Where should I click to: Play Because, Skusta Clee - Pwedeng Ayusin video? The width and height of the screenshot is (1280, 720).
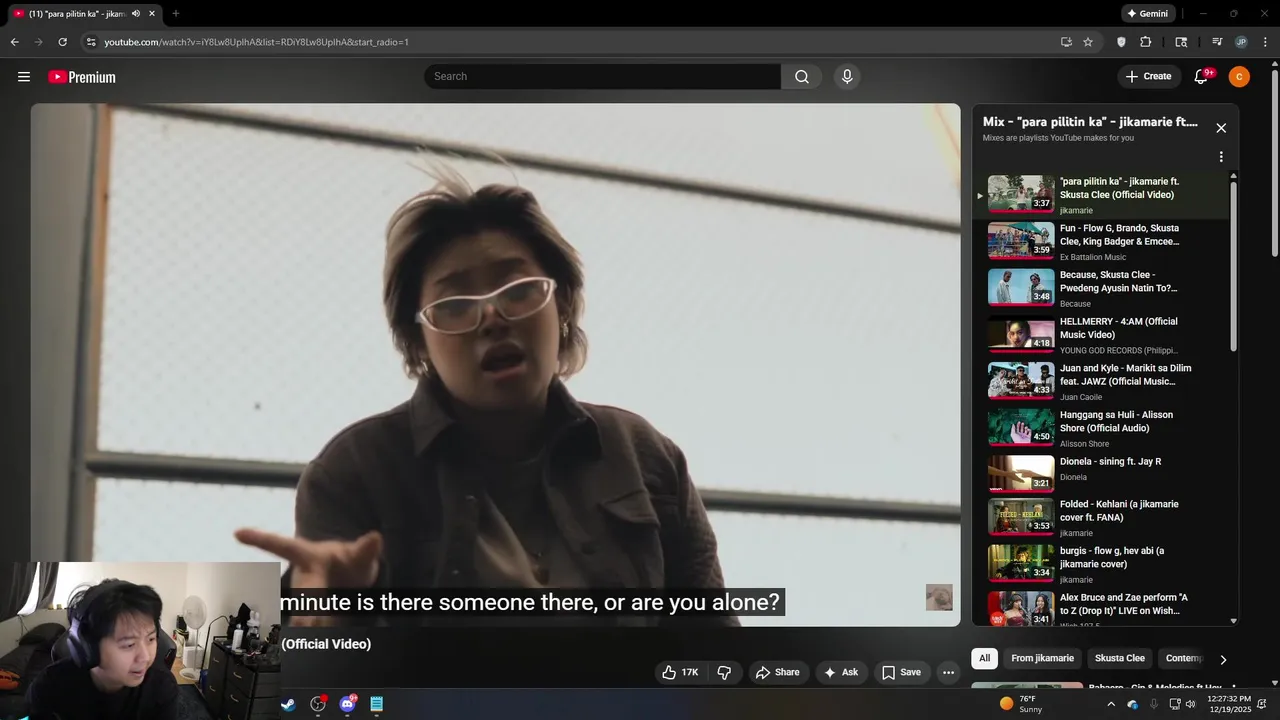point(1100,288)
